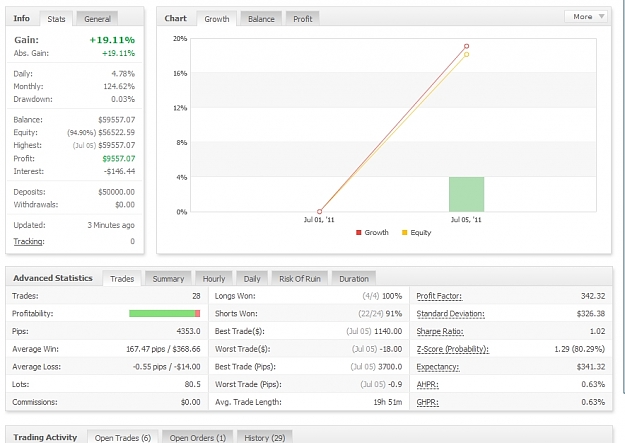Click the Equity value $56522.59
Viewport: 625px width, 443px height.
116,132
